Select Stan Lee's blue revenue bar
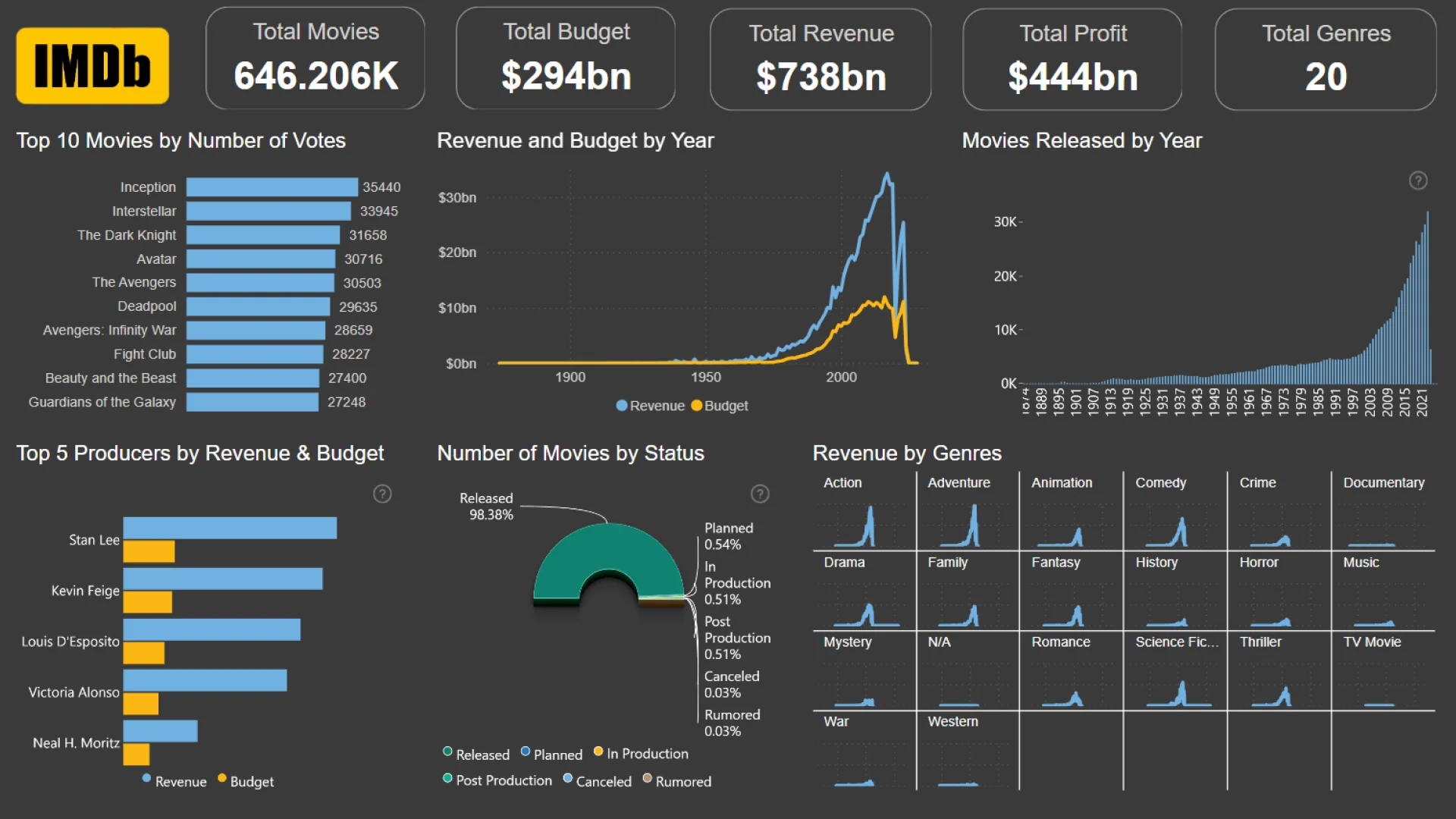 pyautogui.click(x=230, y=528)
